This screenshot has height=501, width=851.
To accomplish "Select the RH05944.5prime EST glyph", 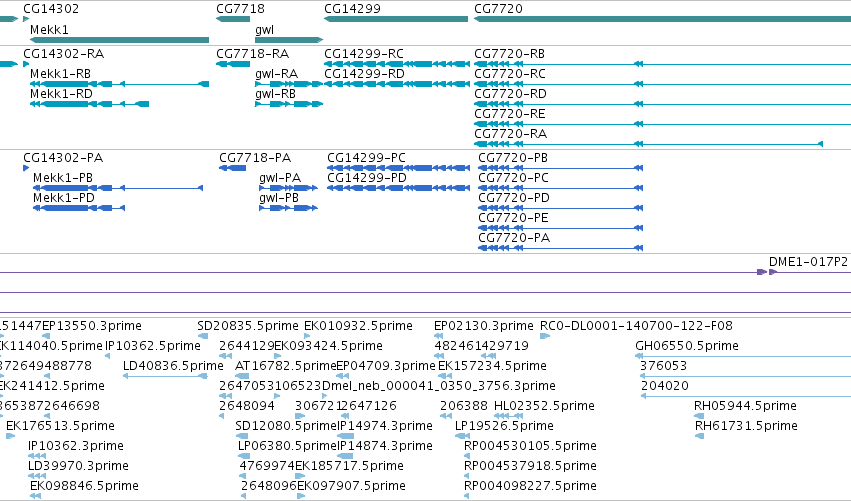I will (x=699, y=416).
